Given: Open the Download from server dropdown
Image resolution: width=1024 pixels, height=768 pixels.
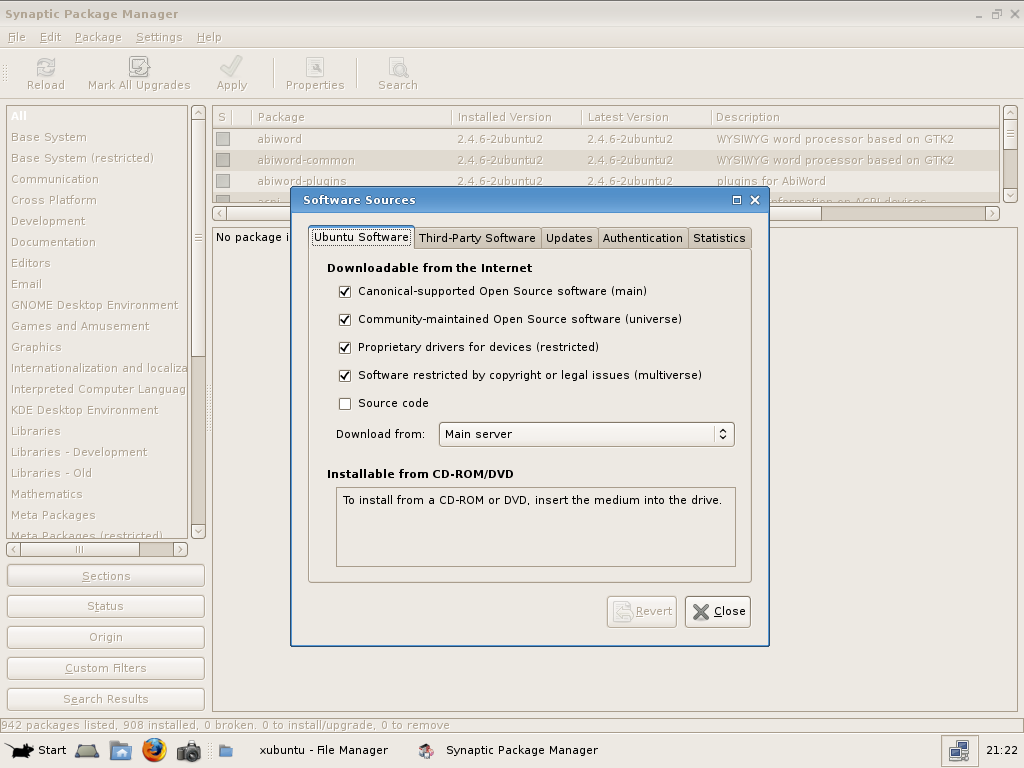Looking at the screenshot, I should (586, 434).
